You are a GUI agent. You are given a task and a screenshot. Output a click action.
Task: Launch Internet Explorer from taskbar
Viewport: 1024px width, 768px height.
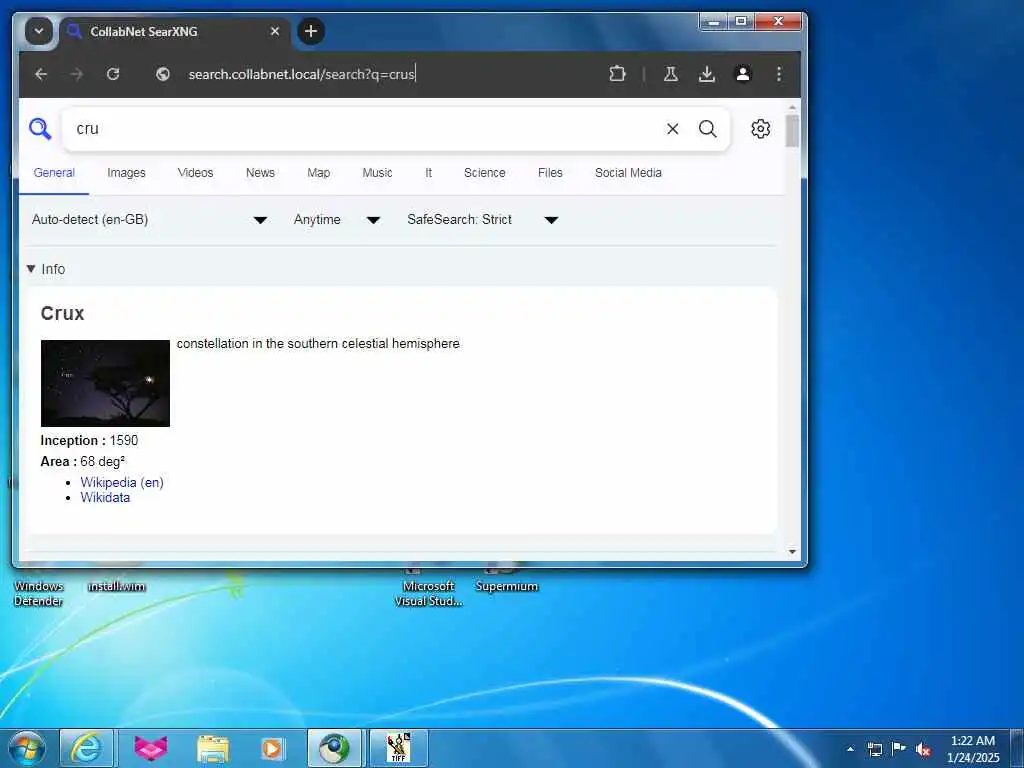tap(86, 748)
